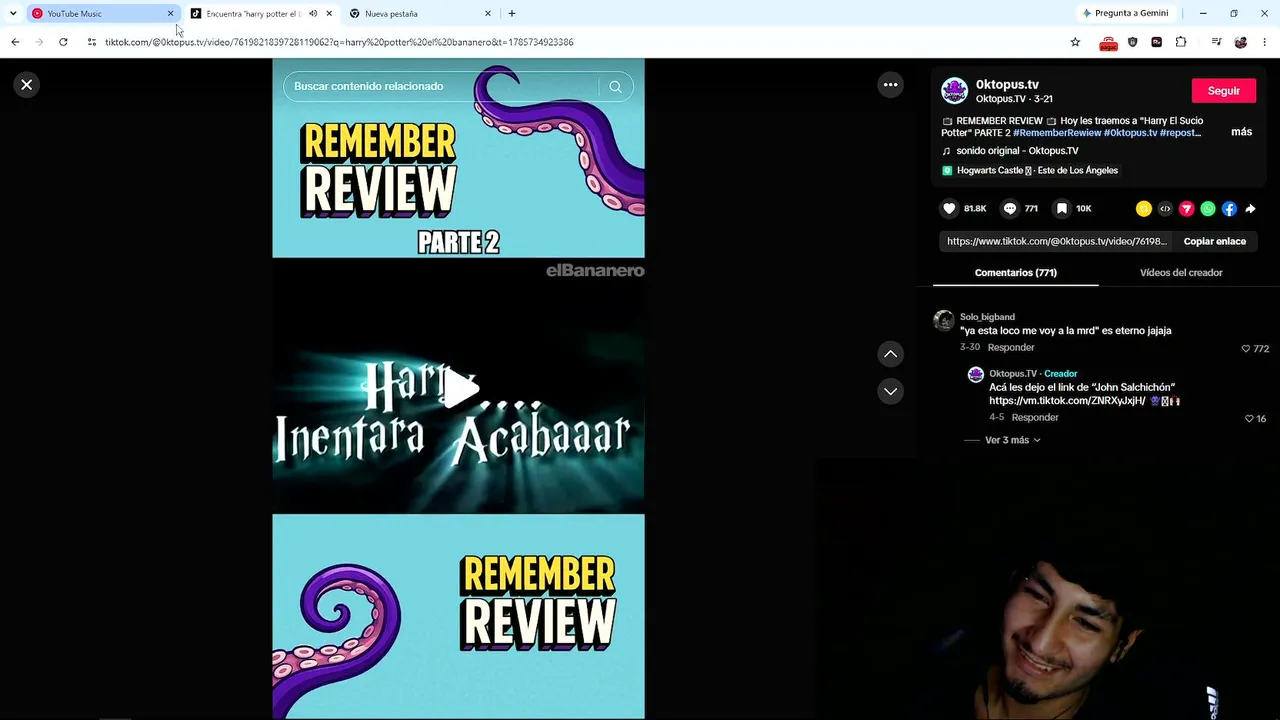1280x720 pixels.
Task: Open the 0ktopus.tv profile avatar
Action: coord(955,91)
